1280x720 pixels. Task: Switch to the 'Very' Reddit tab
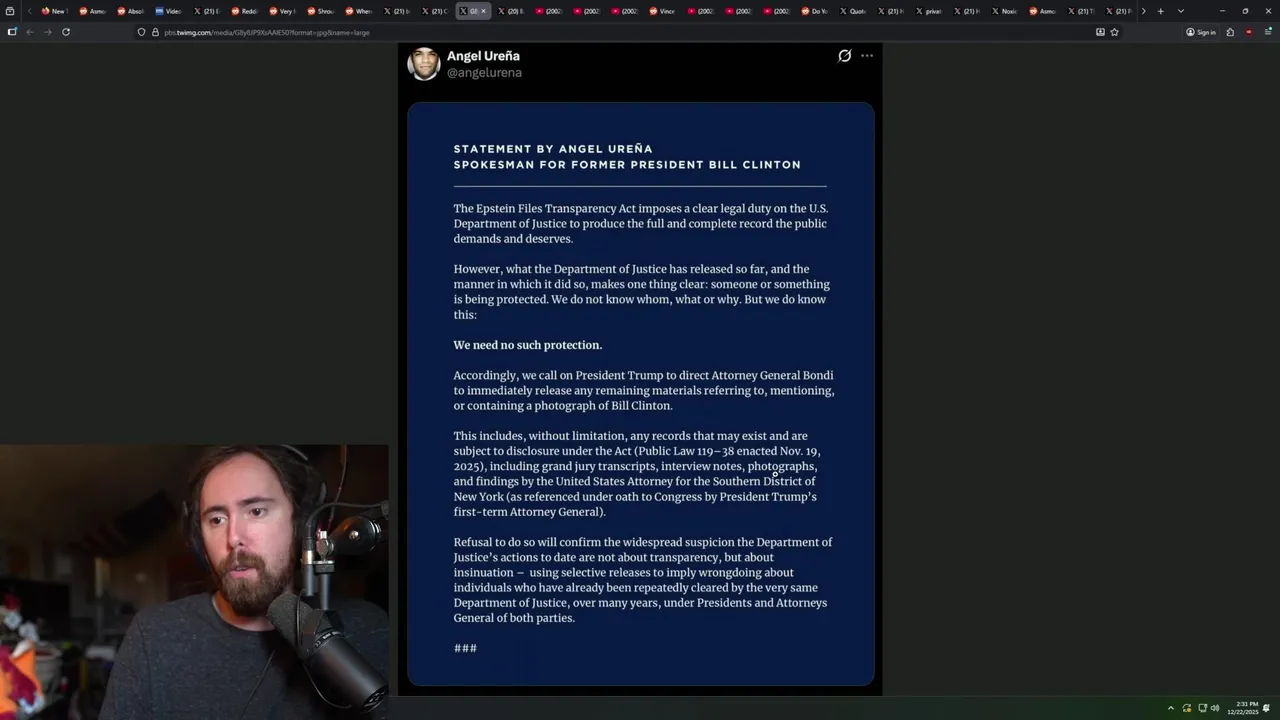tap(282, 11)
